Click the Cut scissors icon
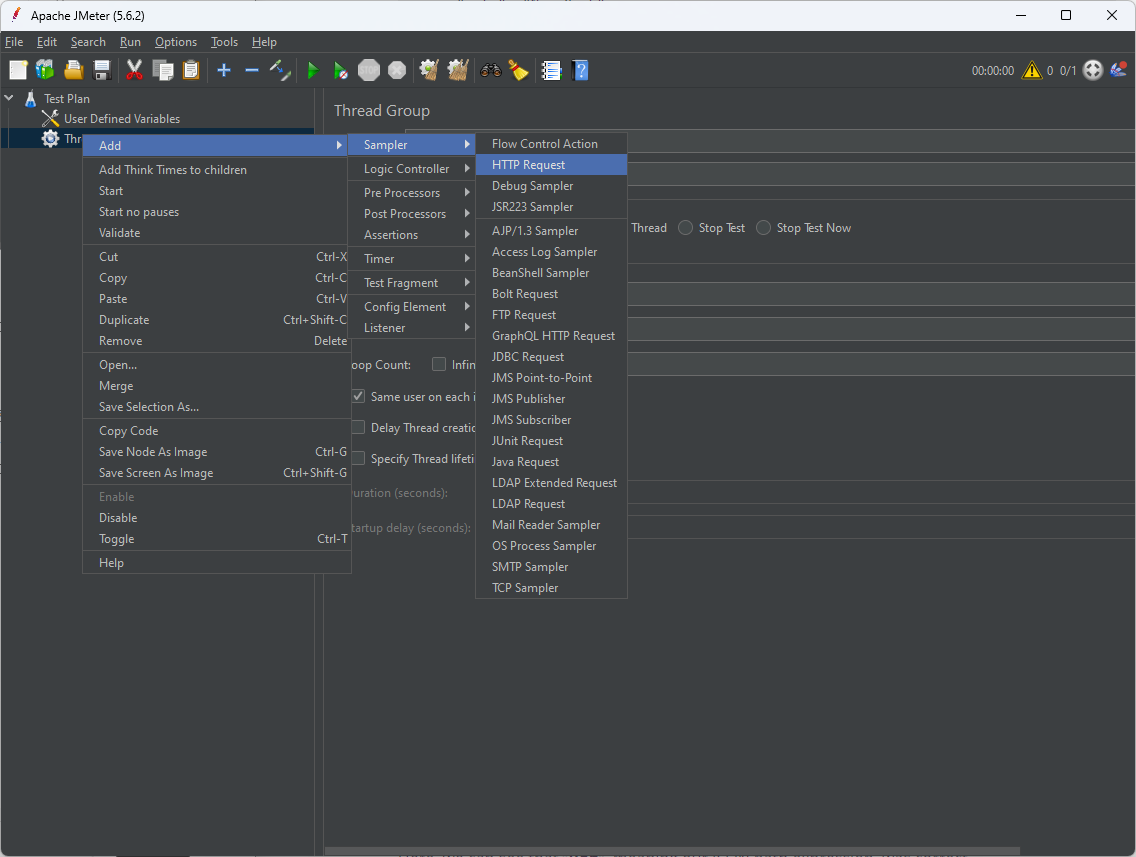Viewport: 1136px width, 857px height. pyautogui.click(x=134, y=70)
